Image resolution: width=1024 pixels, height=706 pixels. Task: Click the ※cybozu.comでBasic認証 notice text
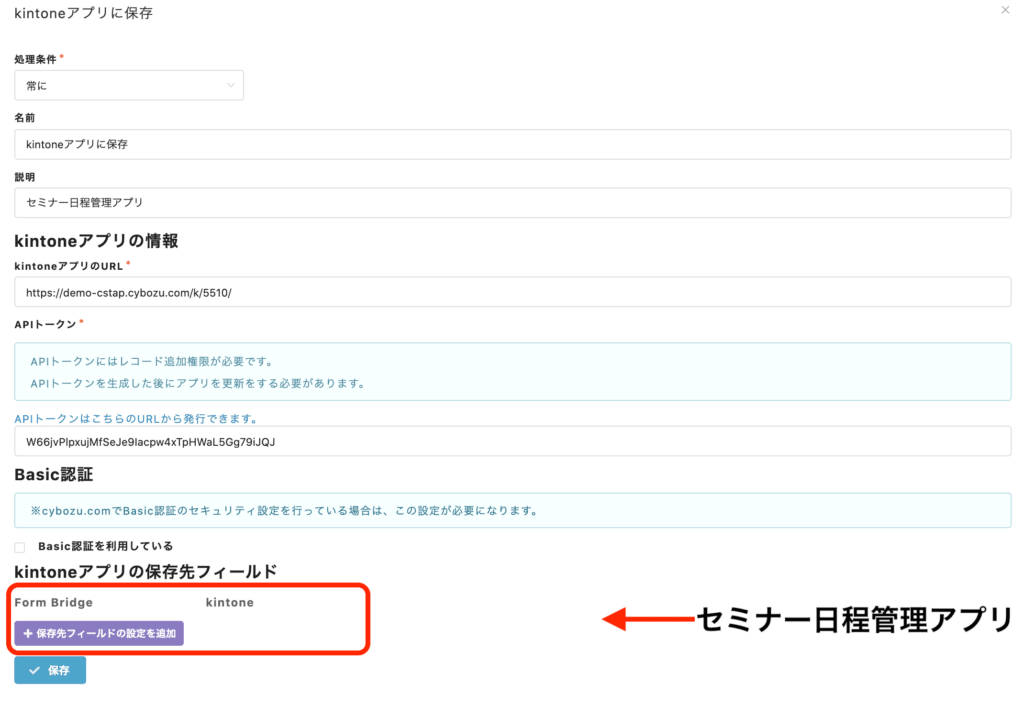(284, 511)
